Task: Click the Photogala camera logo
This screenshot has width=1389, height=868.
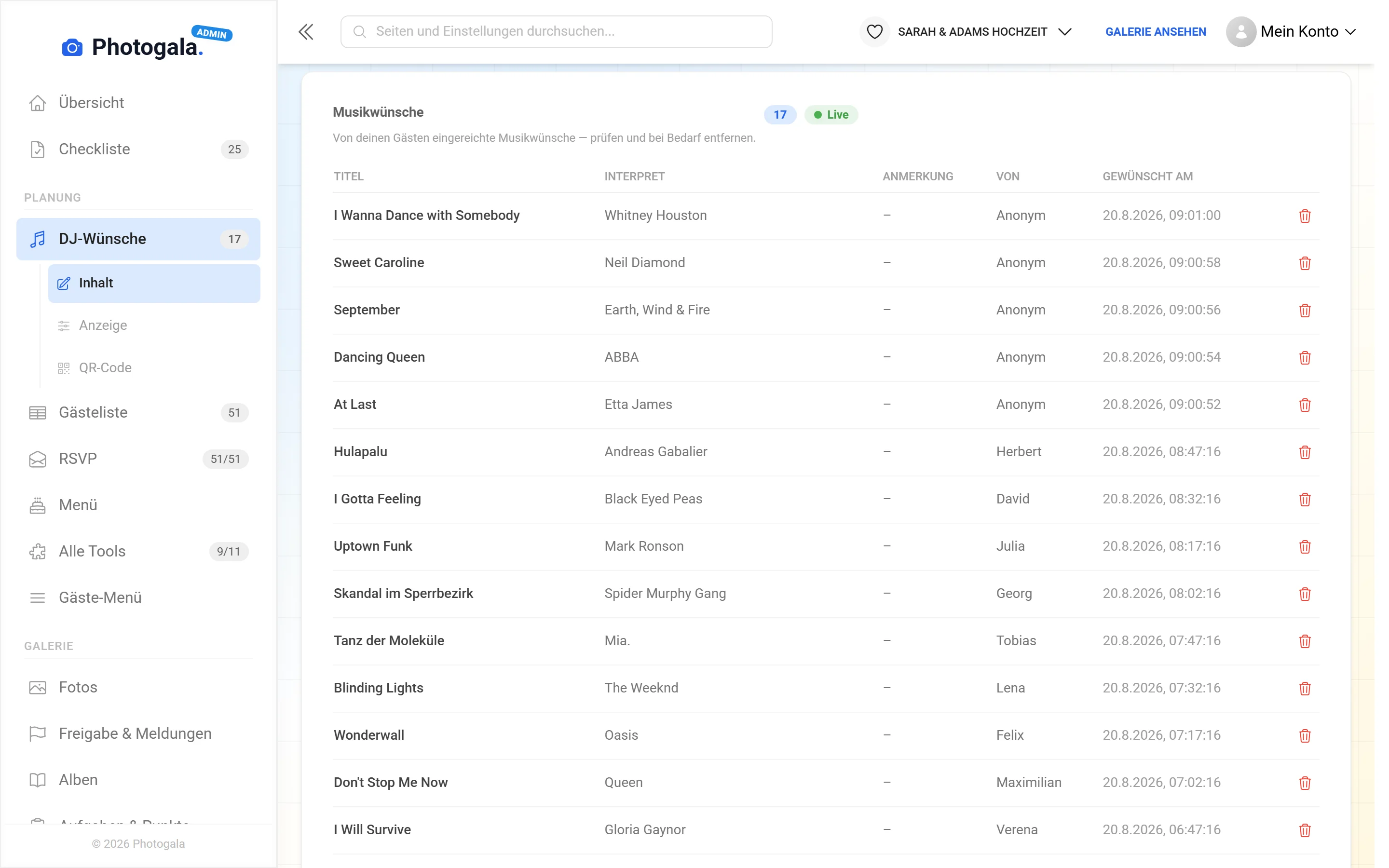Action: (x=72, y=47)
